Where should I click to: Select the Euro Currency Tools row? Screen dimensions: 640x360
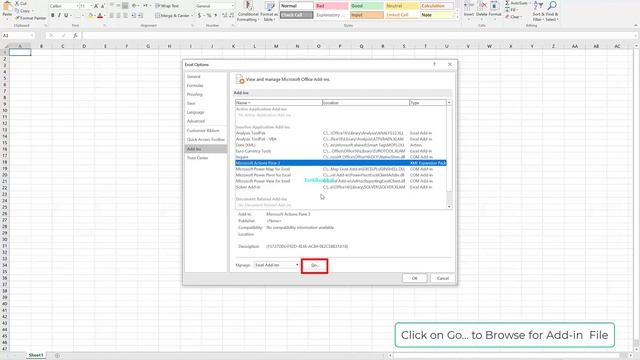[341, 151]
